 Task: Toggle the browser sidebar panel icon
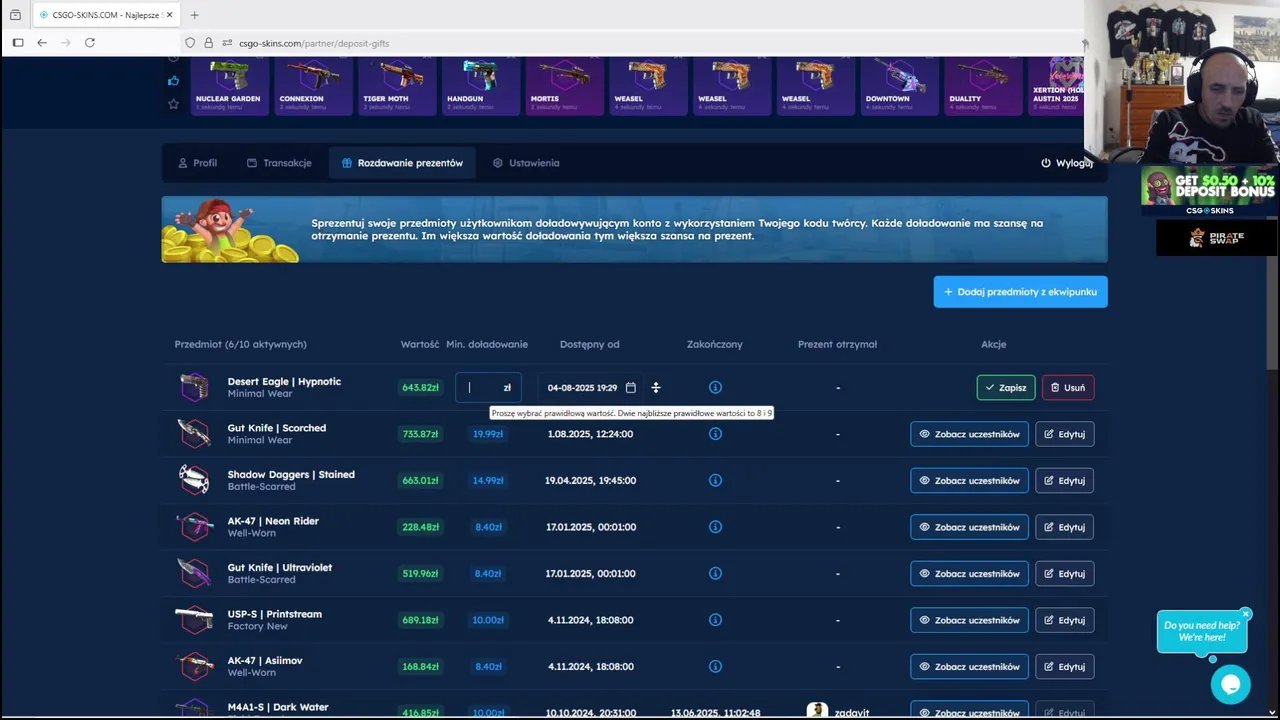coord(18,43)
